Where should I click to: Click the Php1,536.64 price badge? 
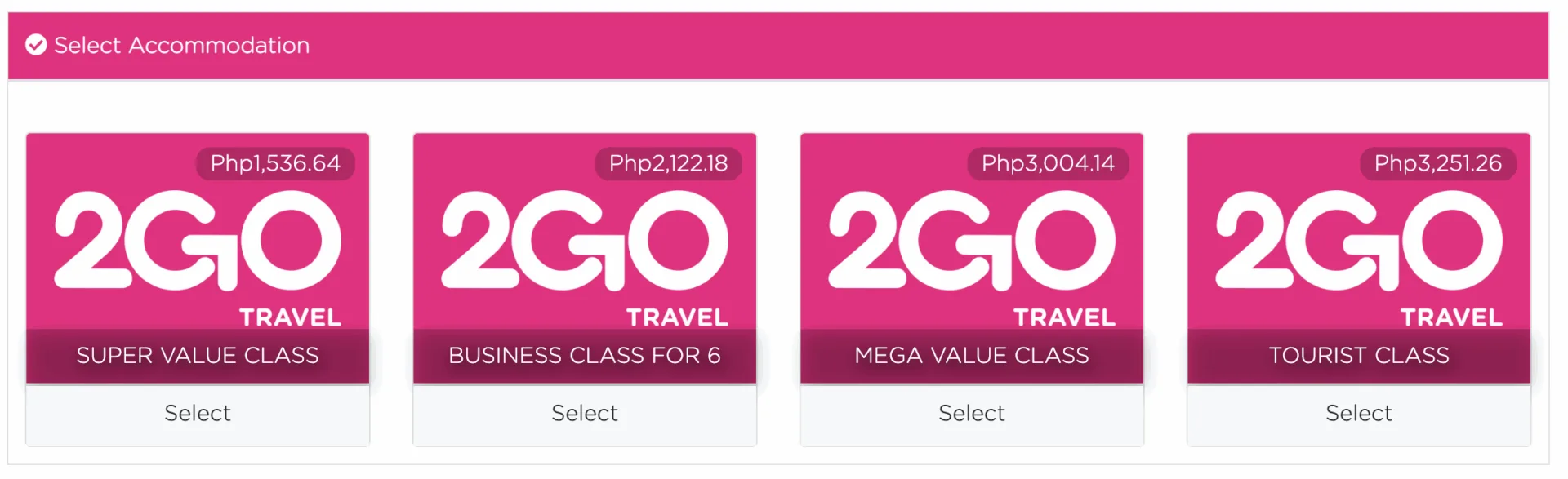click(275, 164)
